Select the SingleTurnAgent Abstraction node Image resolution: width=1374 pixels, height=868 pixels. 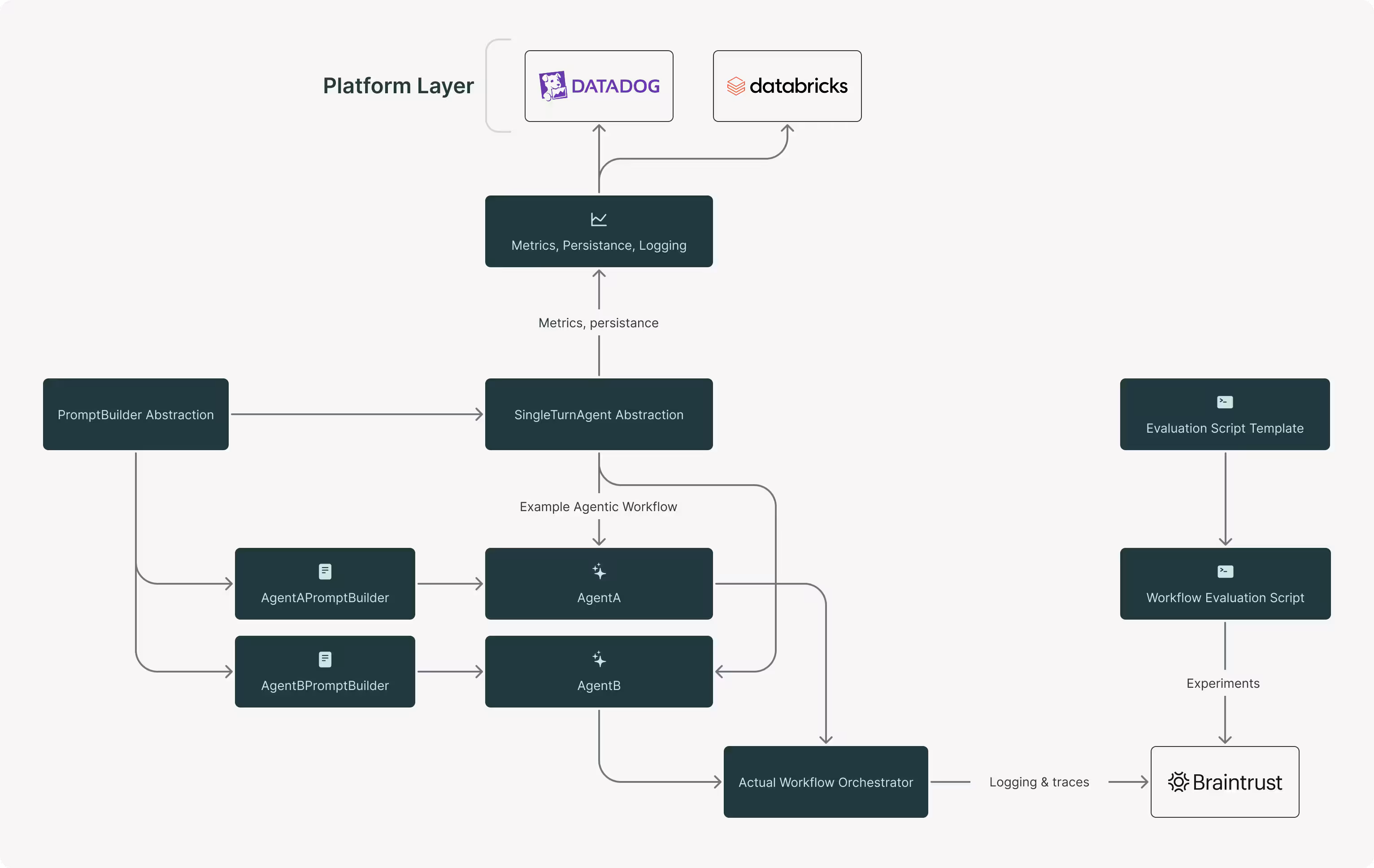coord(599,415)
